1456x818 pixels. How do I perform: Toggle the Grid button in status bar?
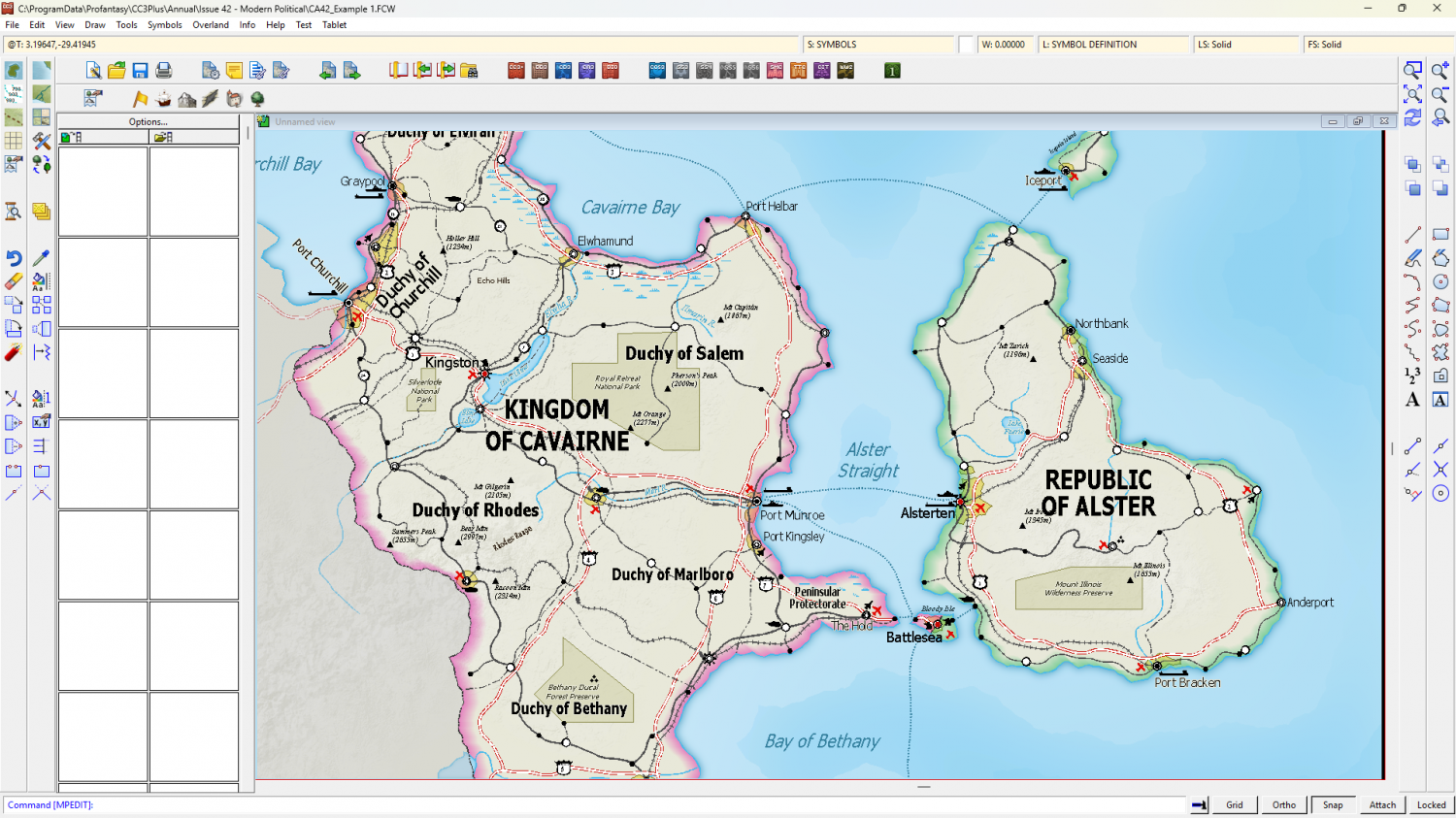(1234, 804)
